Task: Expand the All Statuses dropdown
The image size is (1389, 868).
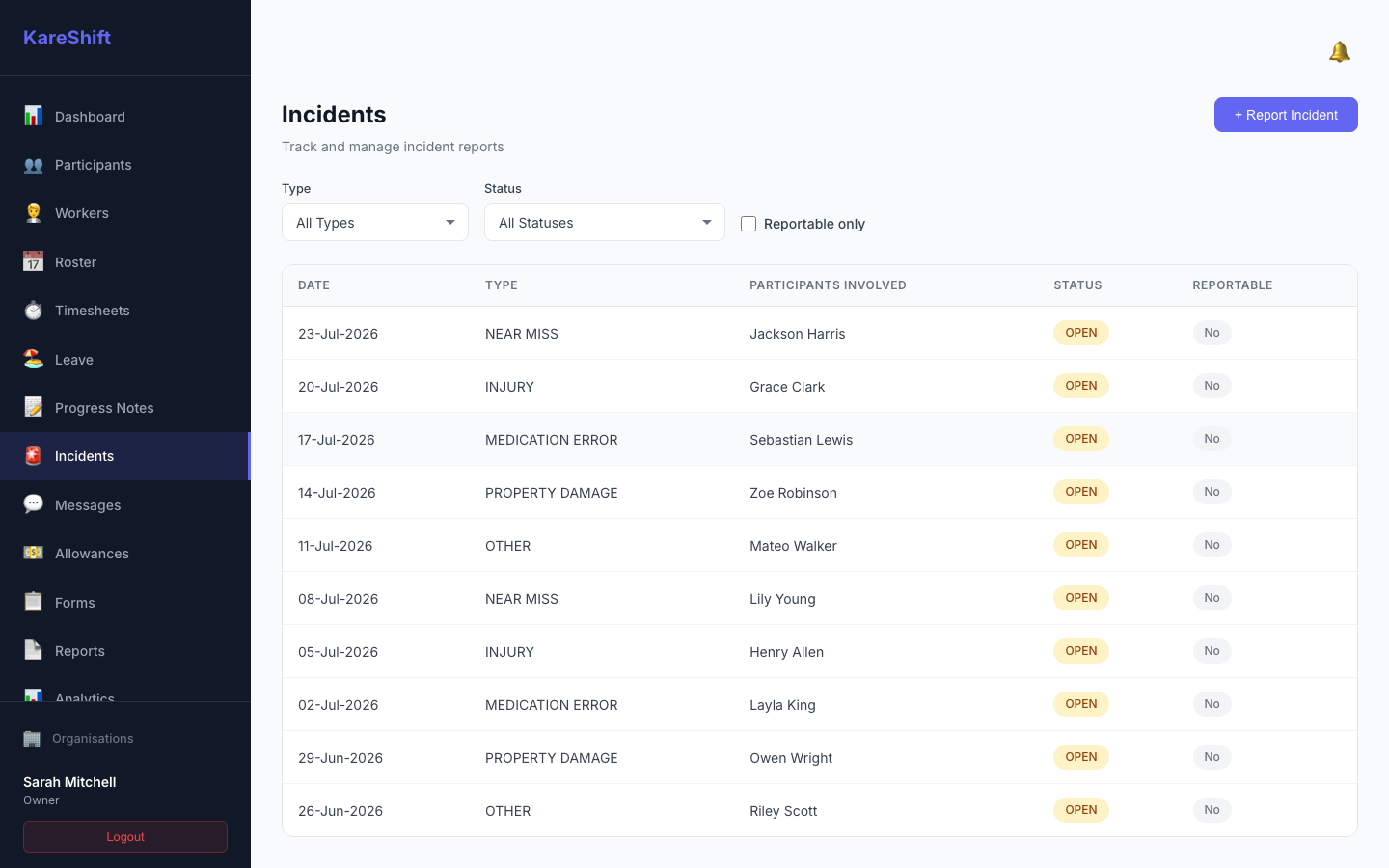Action: [x=605, y=223]
